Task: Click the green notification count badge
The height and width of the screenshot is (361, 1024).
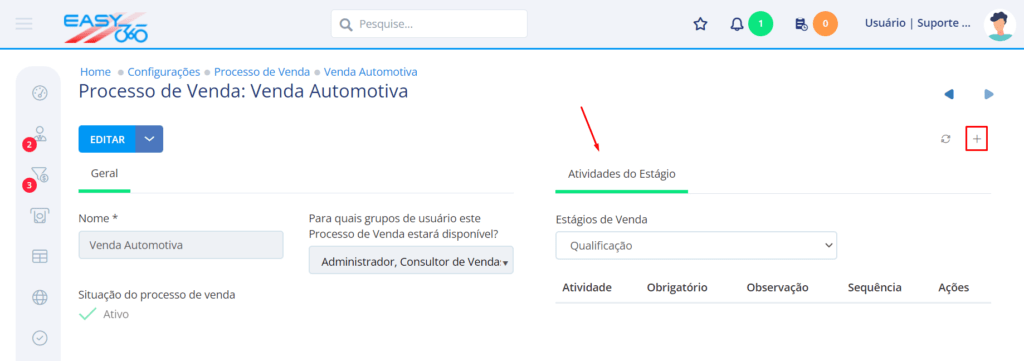Action: pyautogui.click(x=760, y=24)
